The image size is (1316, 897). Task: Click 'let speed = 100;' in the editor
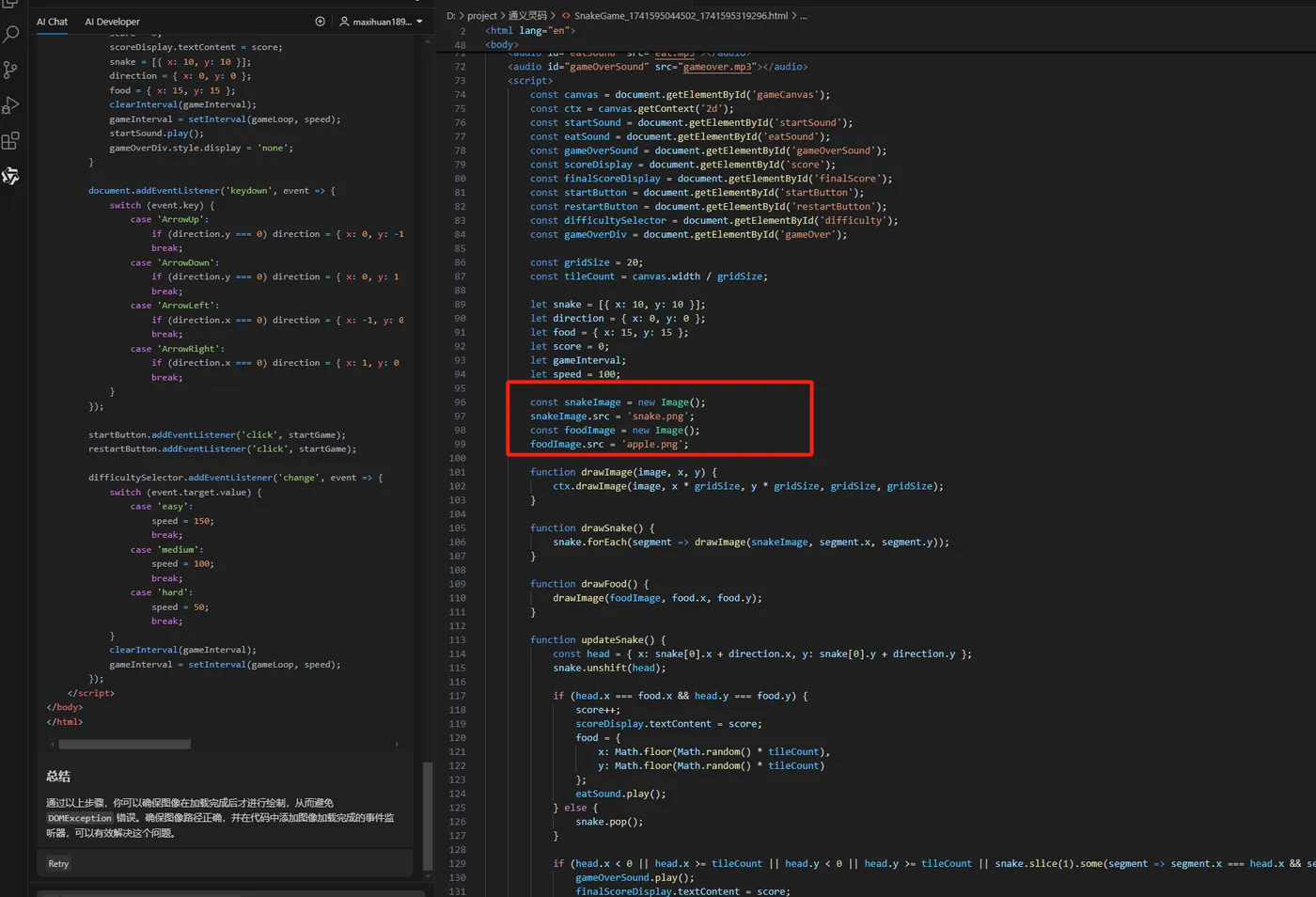click(575, 374)
